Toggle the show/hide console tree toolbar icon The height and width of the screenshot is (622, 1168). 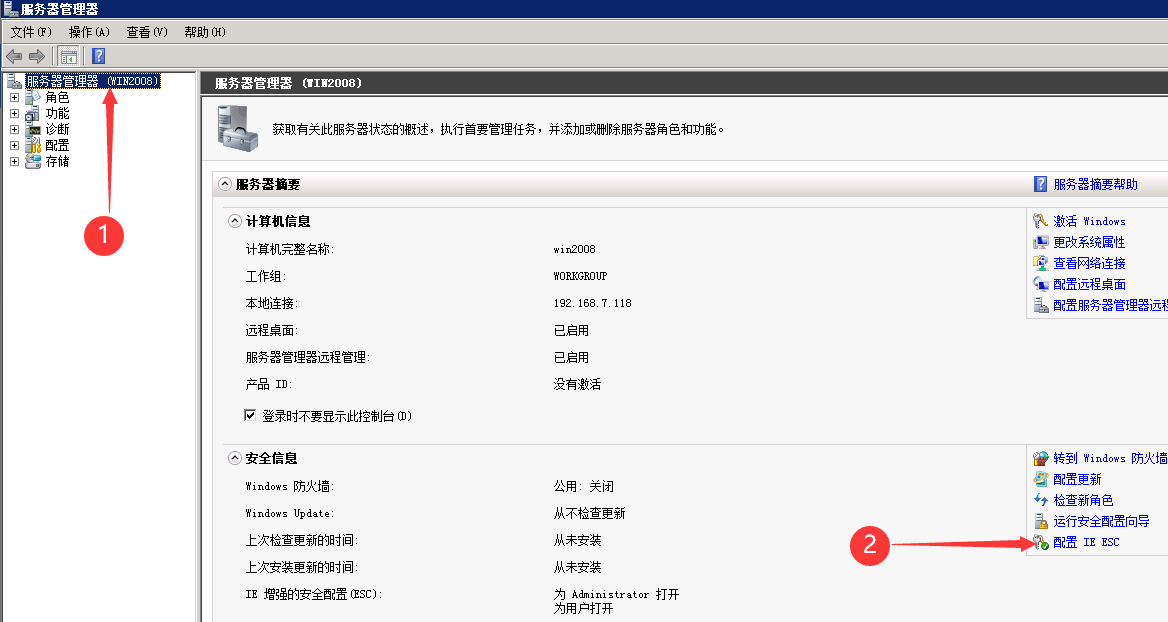pyautogui.click(x=68, y=56)
